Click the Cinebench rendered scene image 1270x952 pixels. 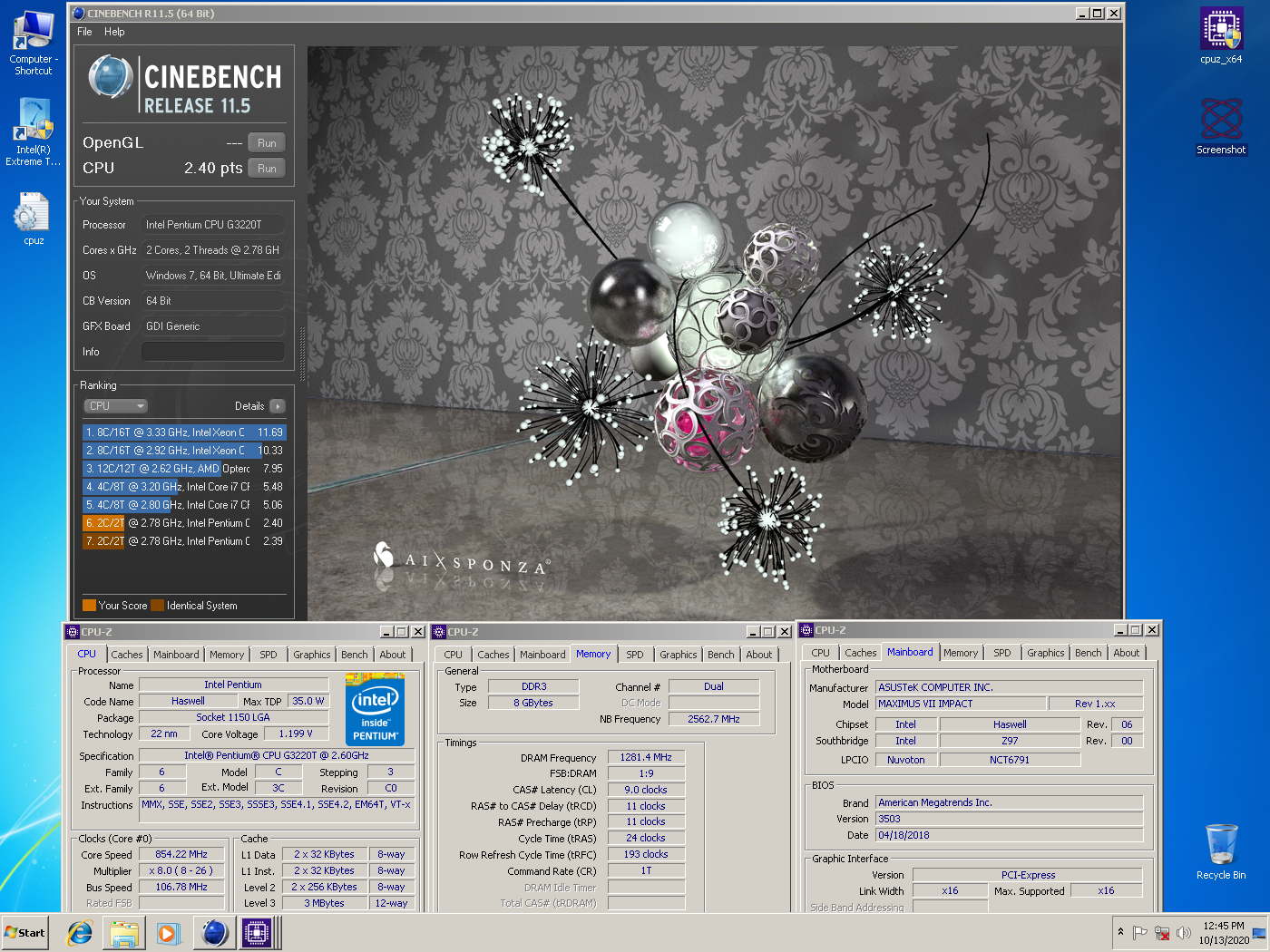click(x=714, y=333)
